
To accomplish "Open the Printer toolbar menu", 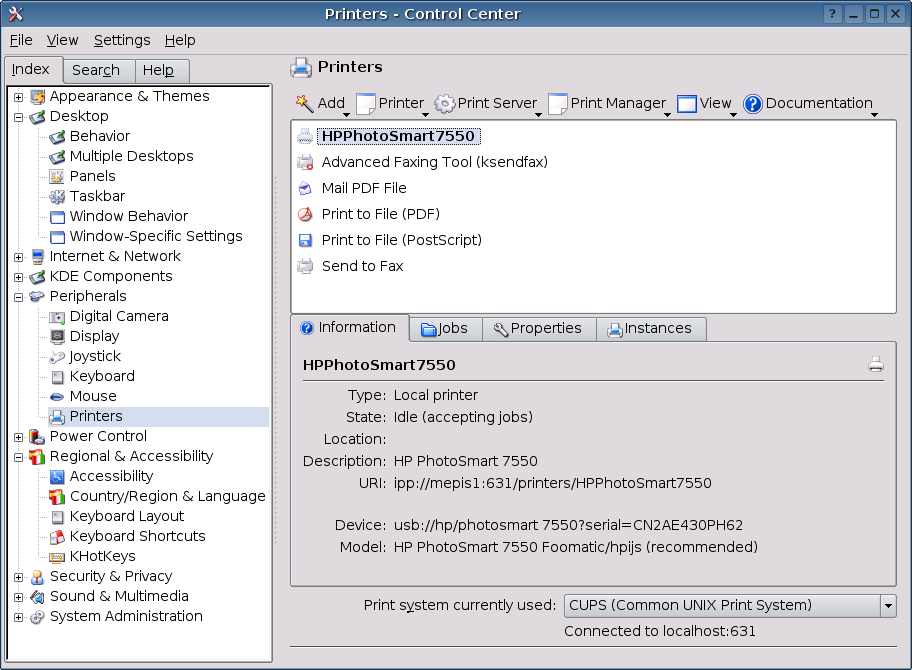I will click(x=391, y=104).
